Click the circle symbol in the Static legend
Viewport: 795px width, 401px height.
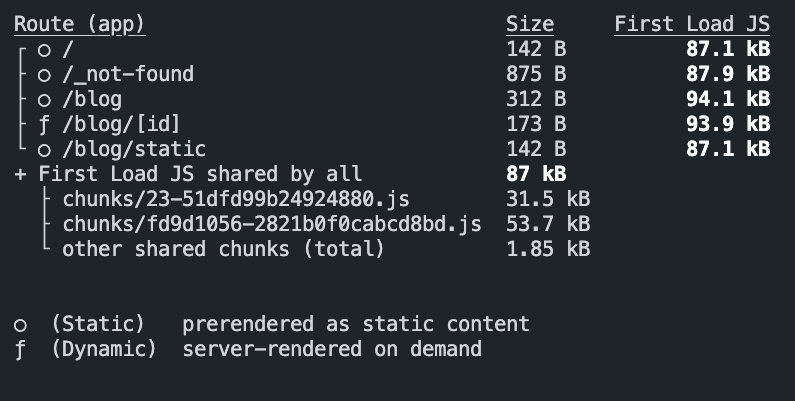20,325
